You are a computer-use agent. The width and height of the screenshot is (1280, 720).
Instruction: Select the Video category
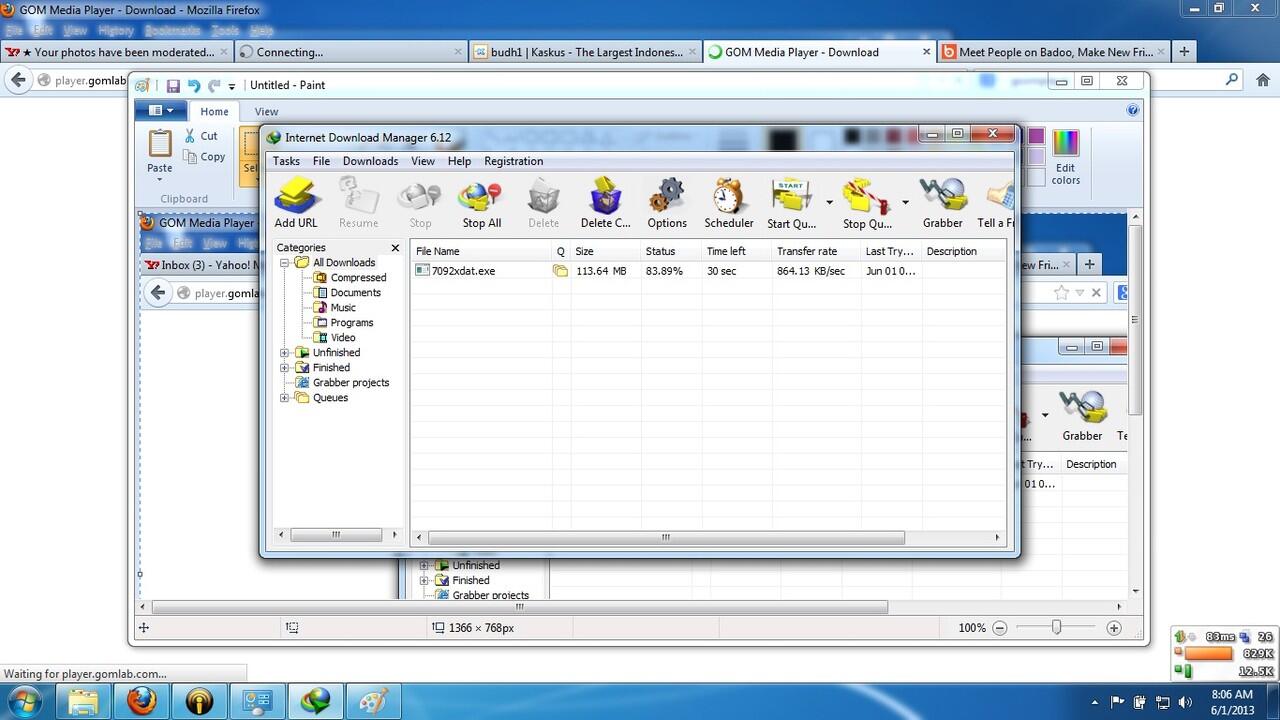coord(343,338)
